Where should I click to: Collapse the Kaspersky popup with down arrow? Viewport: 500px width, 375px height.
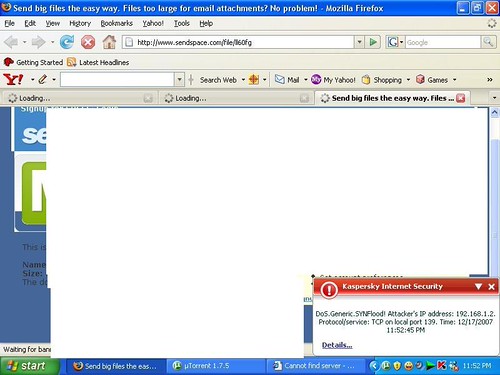click(x=478, y=287)
